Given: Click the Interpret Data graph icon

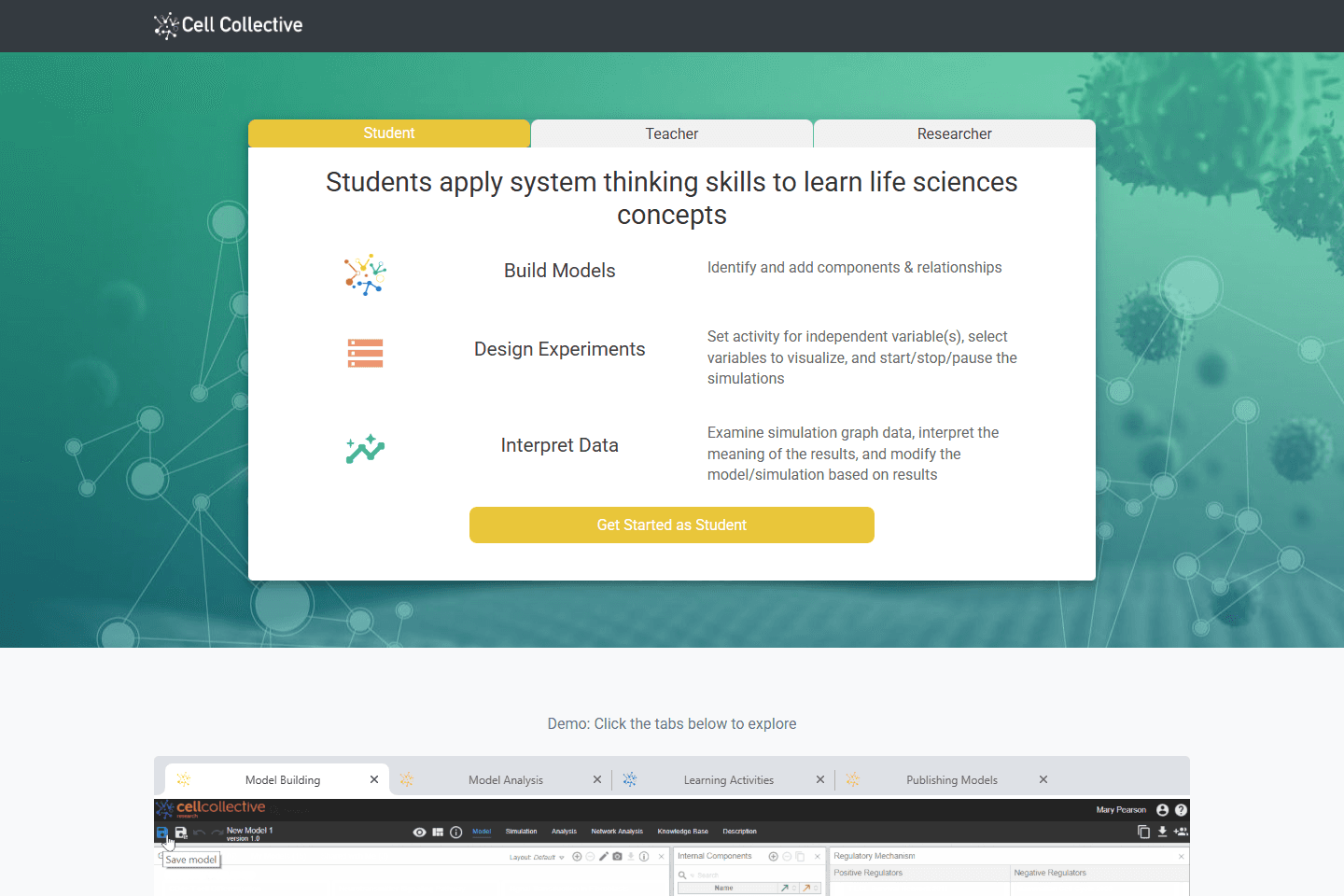Looking at the screenshot, I should 365,449.
